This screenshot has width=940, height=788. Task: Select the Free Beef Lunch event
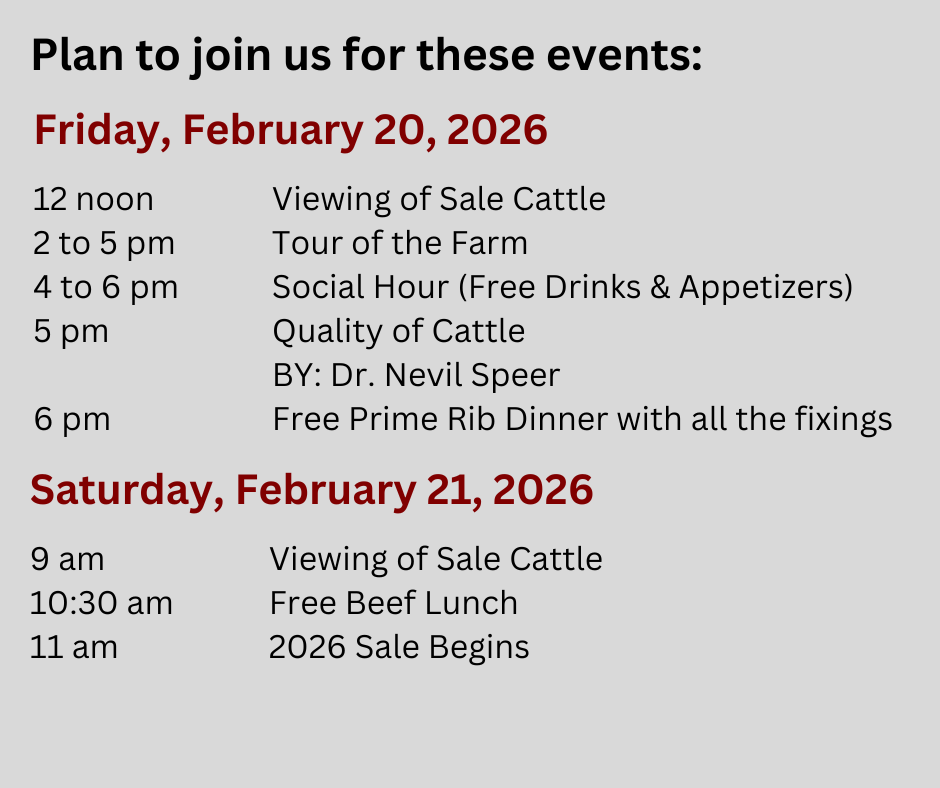tap(394, 603)
